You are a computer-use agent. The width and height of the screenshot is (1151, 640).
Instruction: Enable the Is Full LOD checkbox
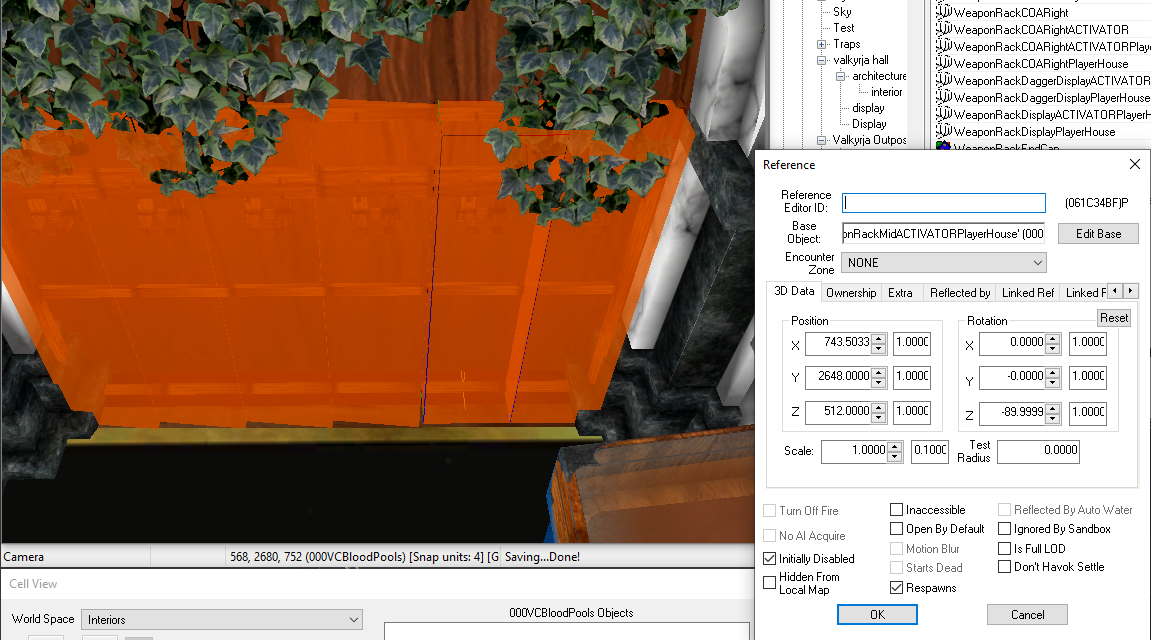(x=1004, y=548)
